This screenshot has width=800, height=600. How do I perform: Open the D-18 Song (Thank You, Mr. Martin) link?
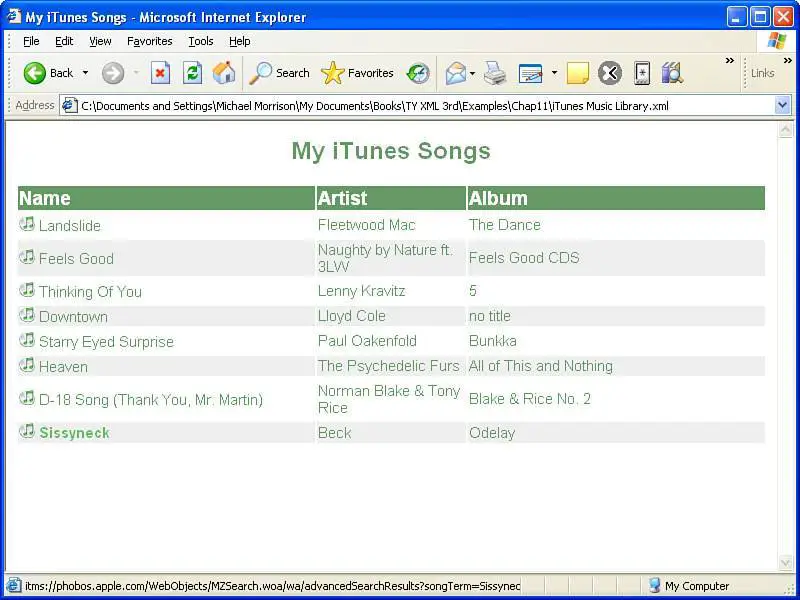tap(151, 400)
